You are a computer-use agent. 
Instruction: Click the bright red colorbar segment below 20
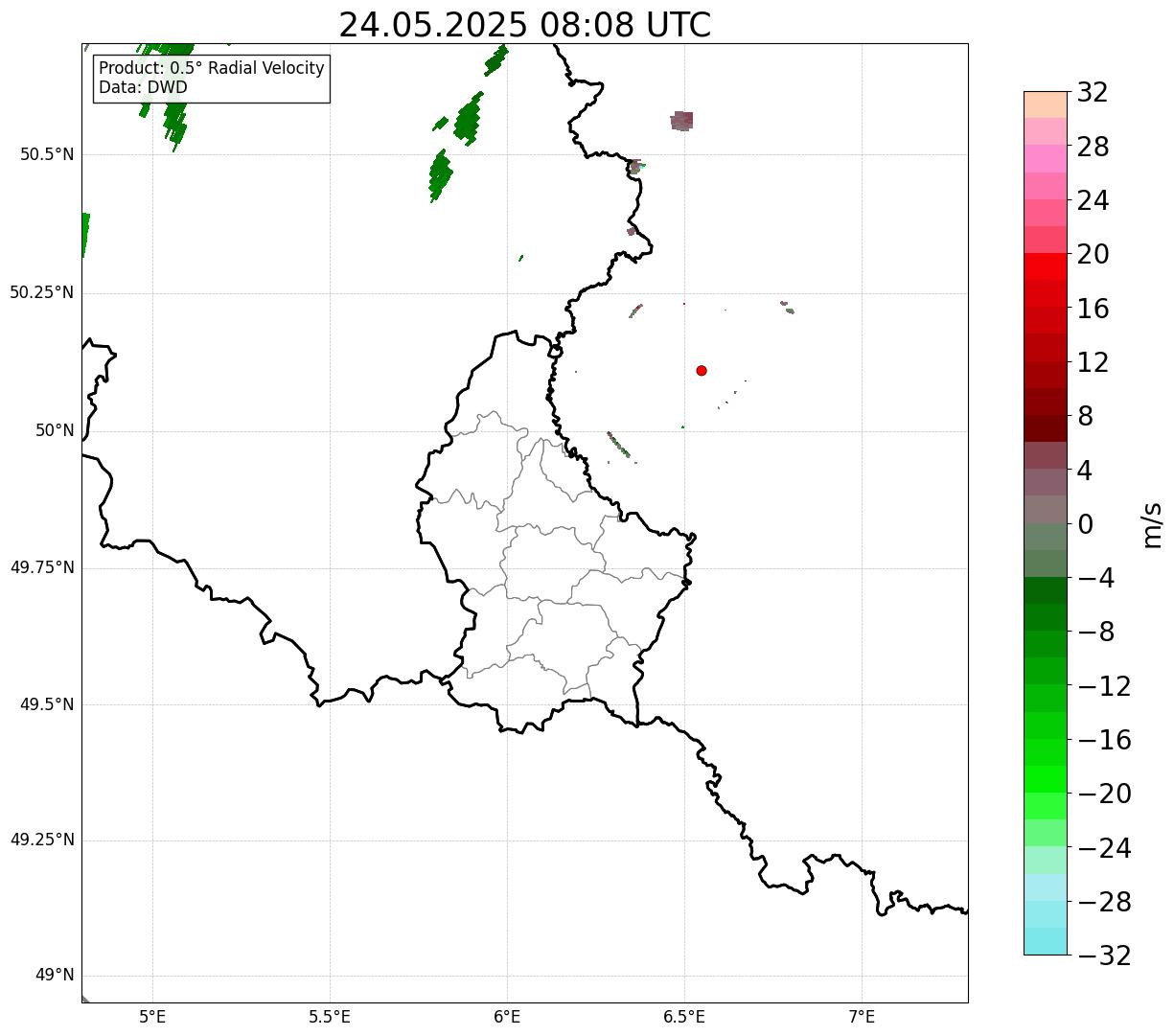(x=1046, y=267)
